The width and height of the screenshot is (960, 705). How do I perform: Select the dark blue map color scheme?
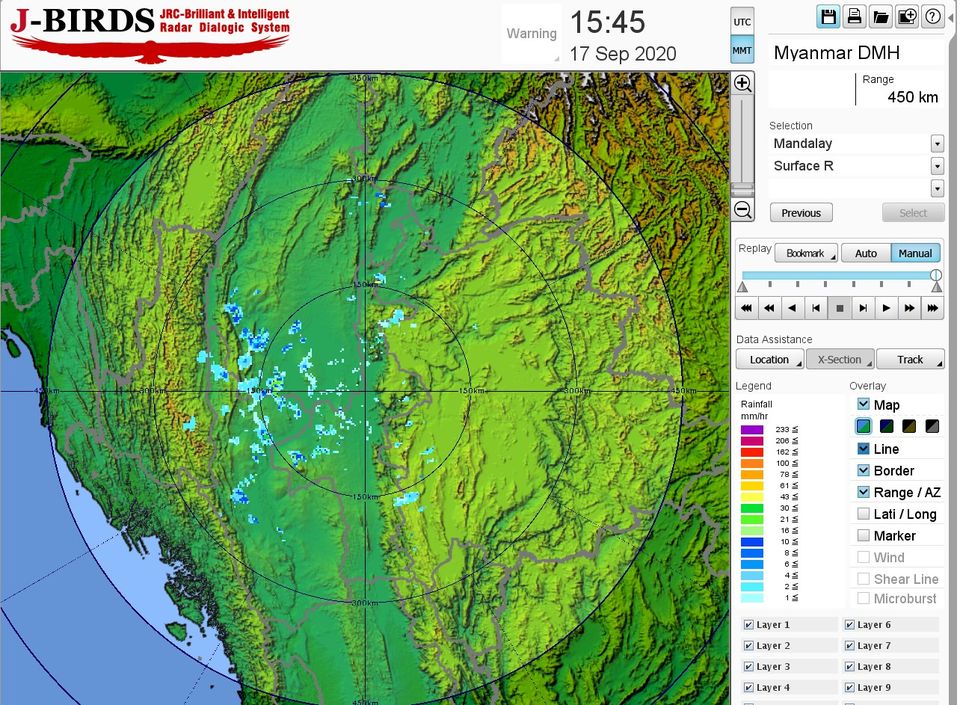coord(886,426)
